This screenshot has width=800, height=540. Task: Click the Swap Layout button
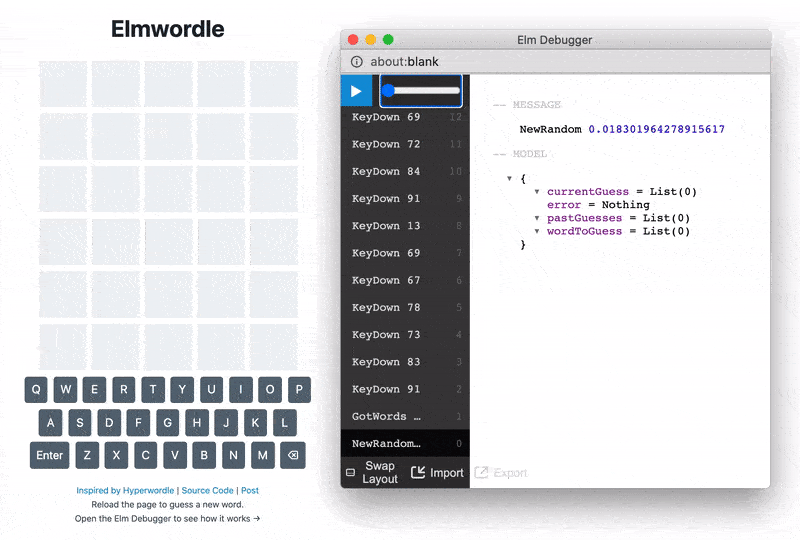pyautogui.click(x=371, y=472)
